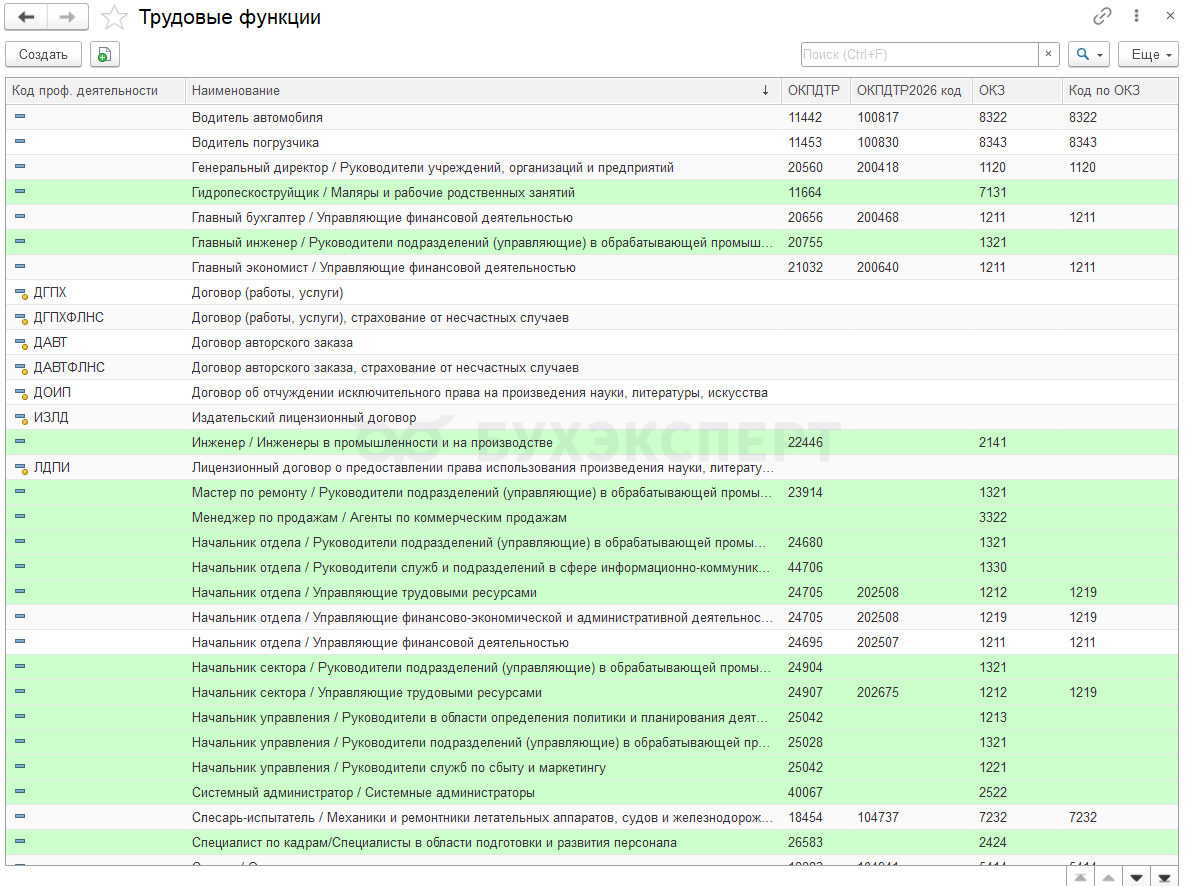This screenshot has height=886, width=1185.
Task: Open the magnifier search dropdown
Action: (x=1089, y=54)
